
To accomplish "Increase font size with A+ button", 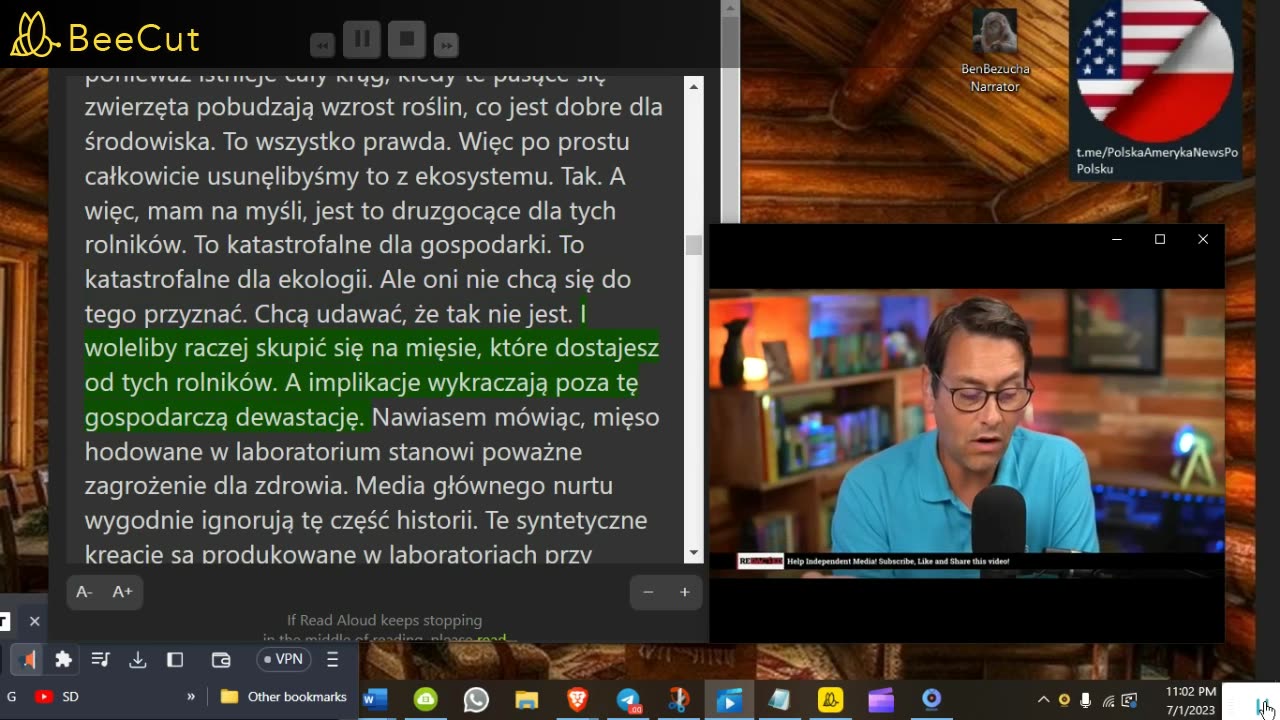I will (x=122, y=592).
